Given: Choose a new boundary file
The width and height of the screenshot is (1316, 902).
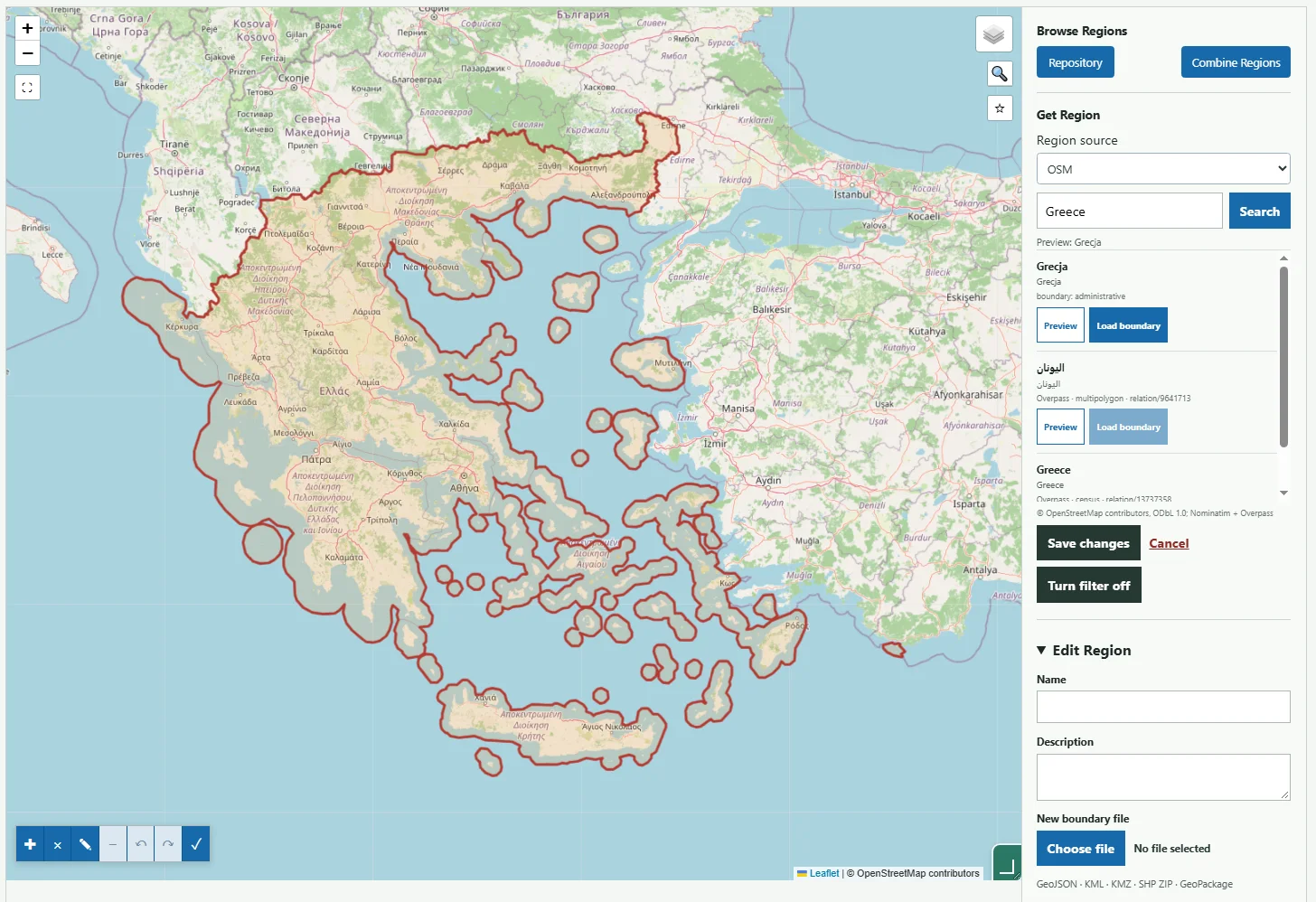Looking at the screenshot, I should [1081, 849].
